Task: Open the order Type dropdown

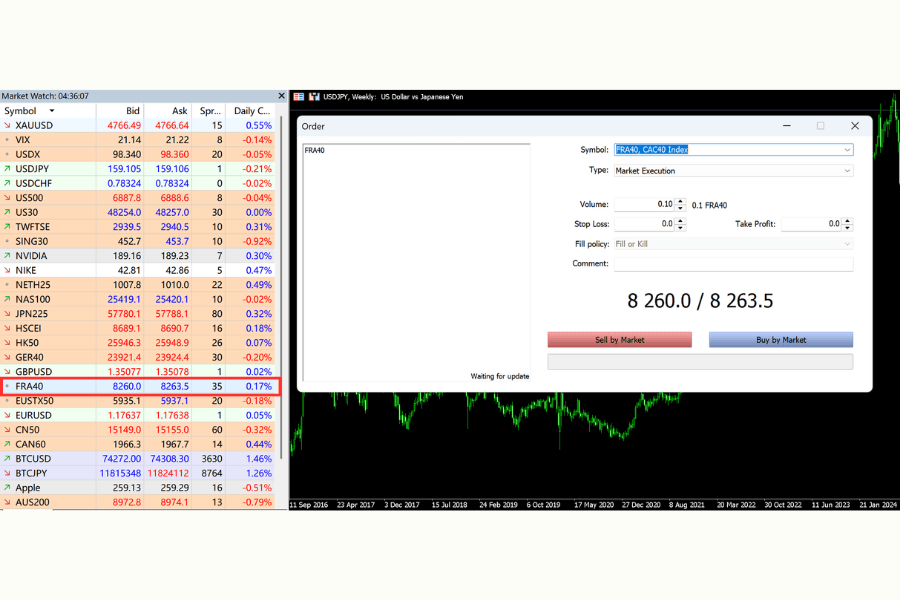Action: coord(848,169)
